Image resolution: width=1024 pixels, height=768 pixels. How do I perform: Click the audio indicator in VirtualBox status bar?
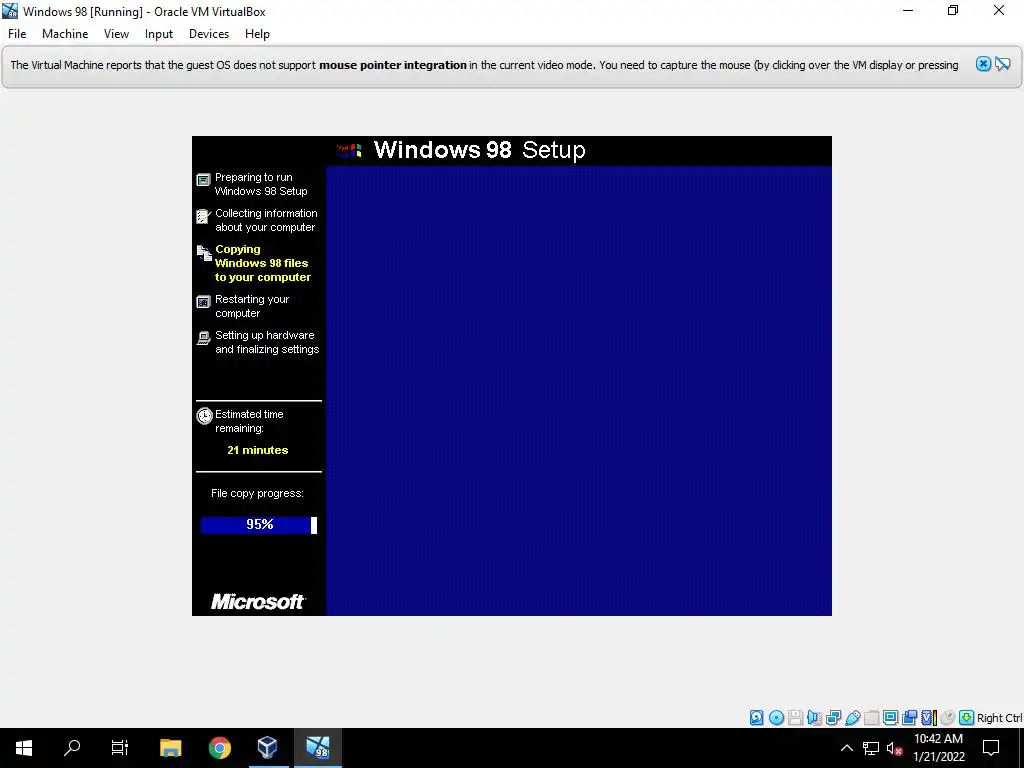(x=814, y=718)
